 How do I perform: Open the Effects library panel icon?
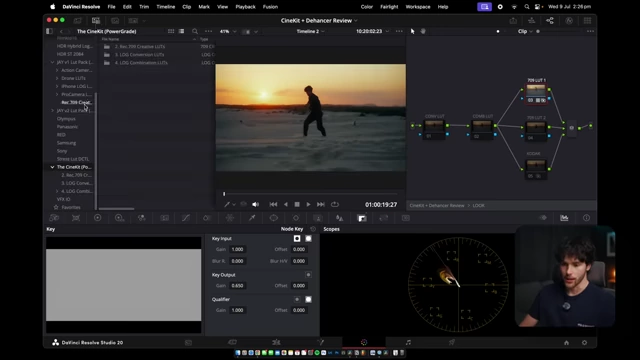point(569,20)
